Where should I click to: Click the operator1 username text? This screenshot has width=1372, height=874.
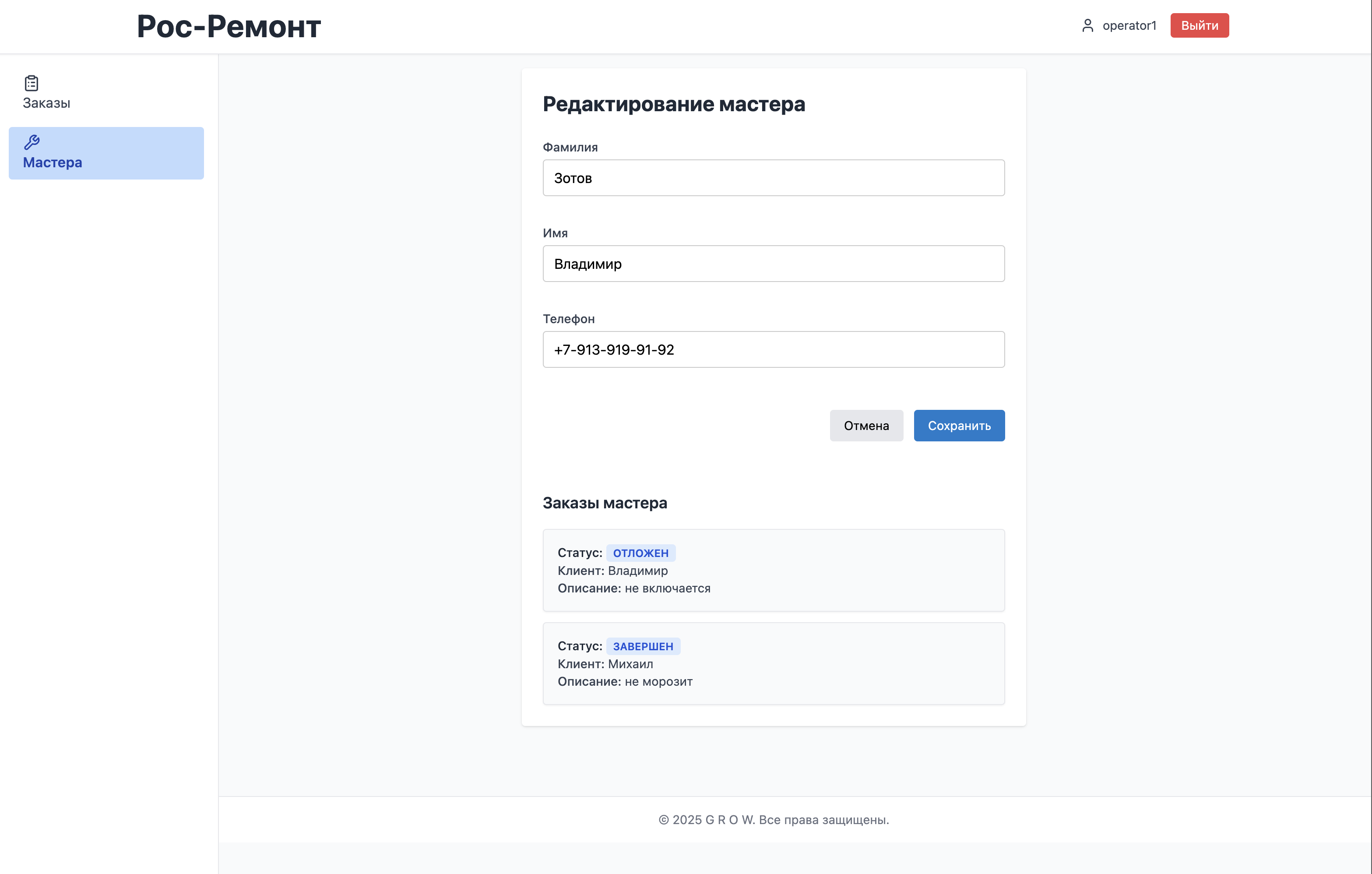tap(1129, 26)
